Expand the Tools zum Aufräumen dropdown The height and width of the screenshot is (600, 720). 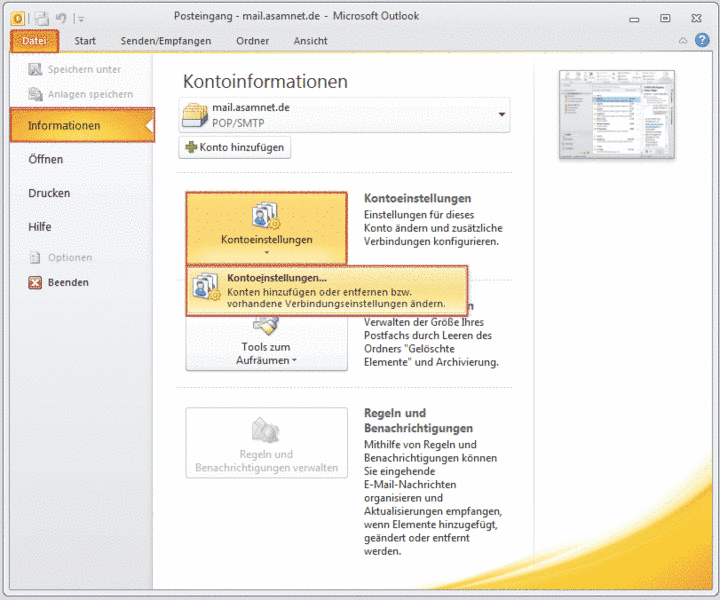(266, 353)
